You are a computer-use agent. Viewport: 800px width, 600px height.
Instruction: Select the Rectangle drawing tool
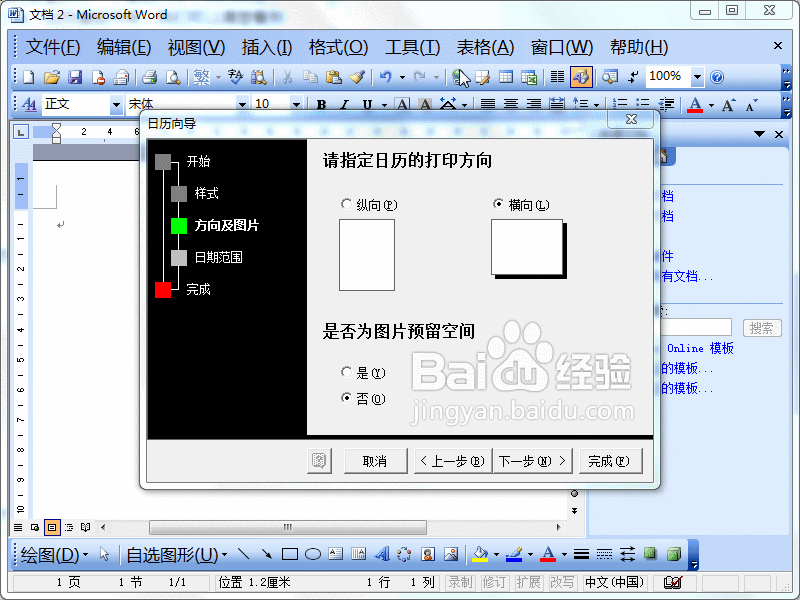[x=290, y=554]
